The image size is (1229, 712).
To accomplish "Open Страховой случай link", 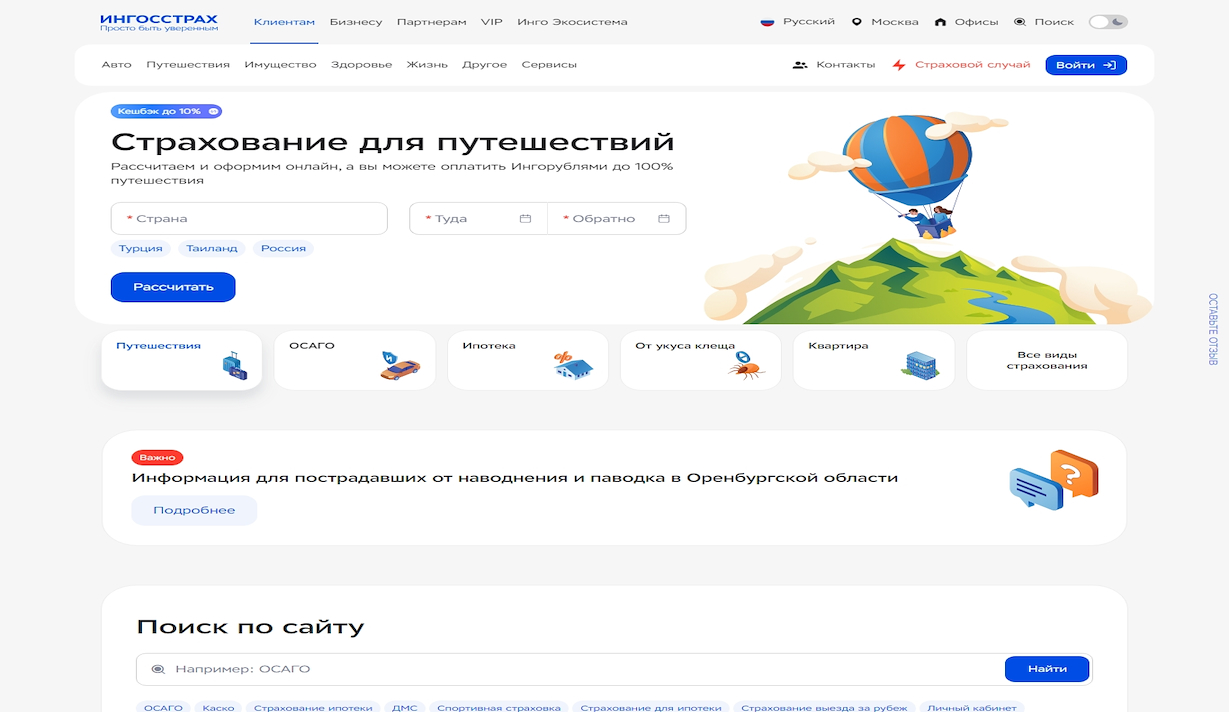I will point(972,65).
